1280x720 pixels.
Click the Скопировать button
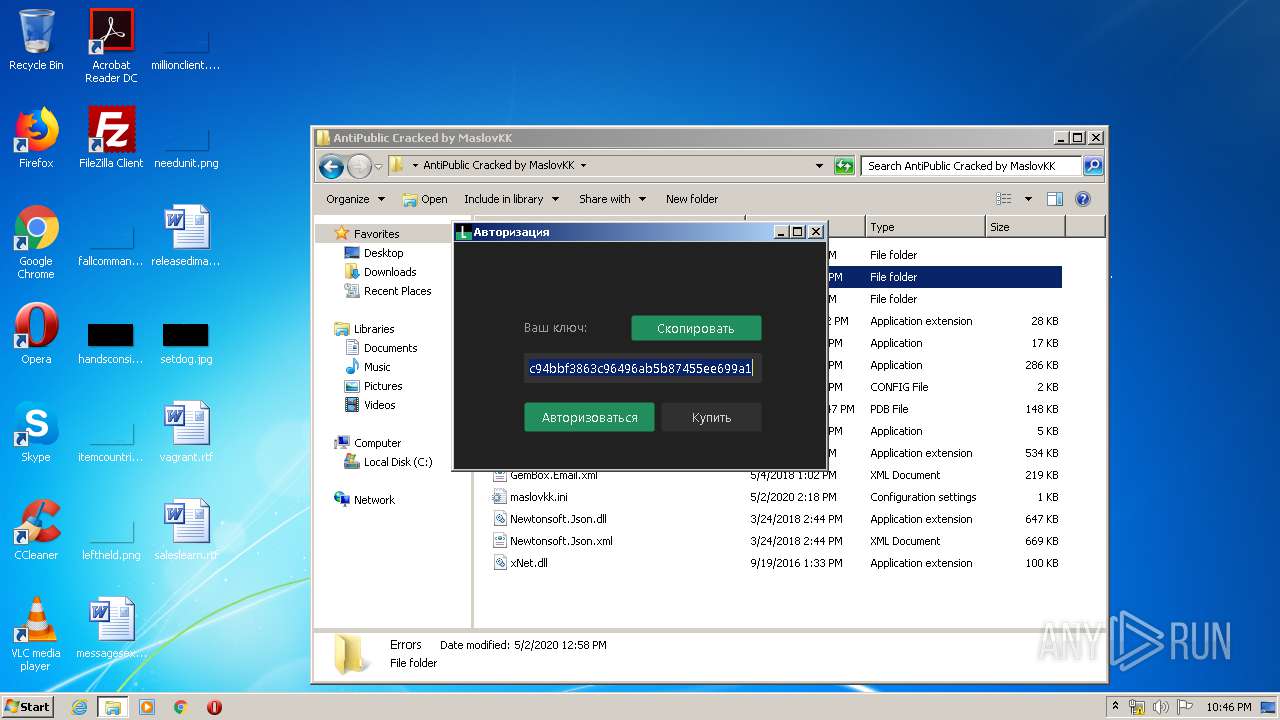point(696,328)
